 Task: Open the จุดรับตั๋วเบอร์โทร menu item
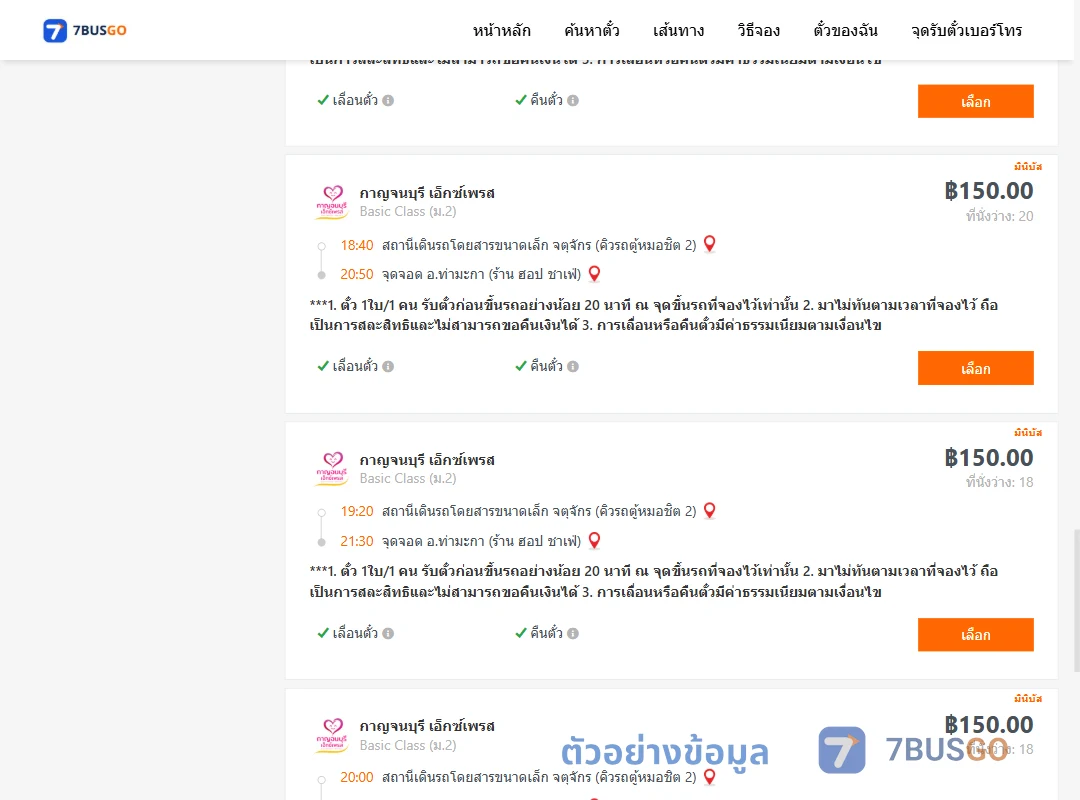pyautogui.click(x=966, y=30)
